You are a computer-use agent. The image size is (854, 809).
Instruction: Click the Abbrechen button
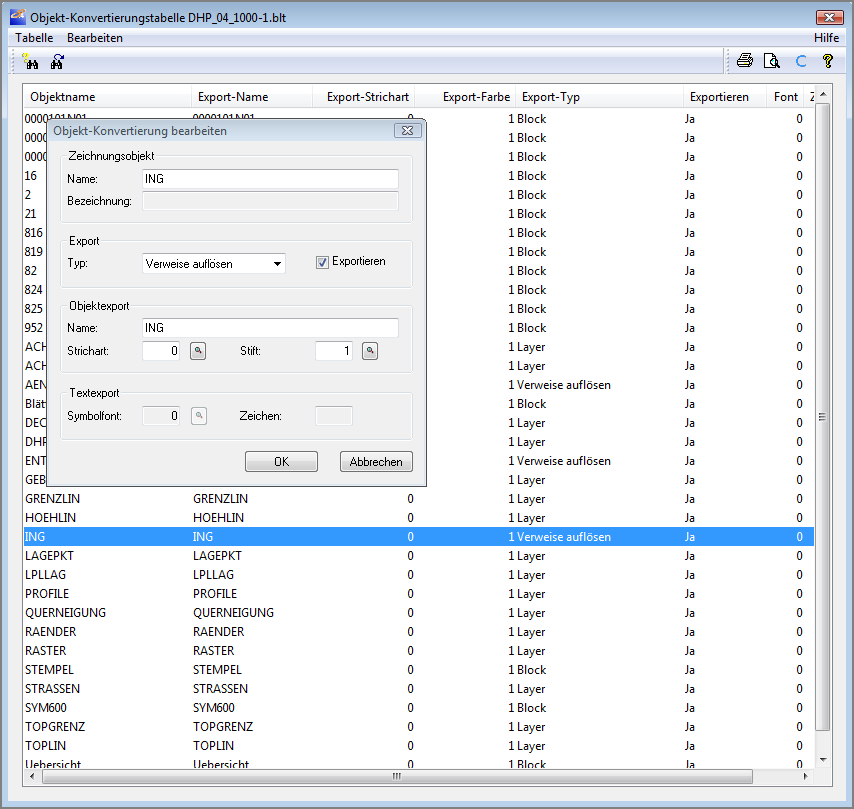[376, 461]
